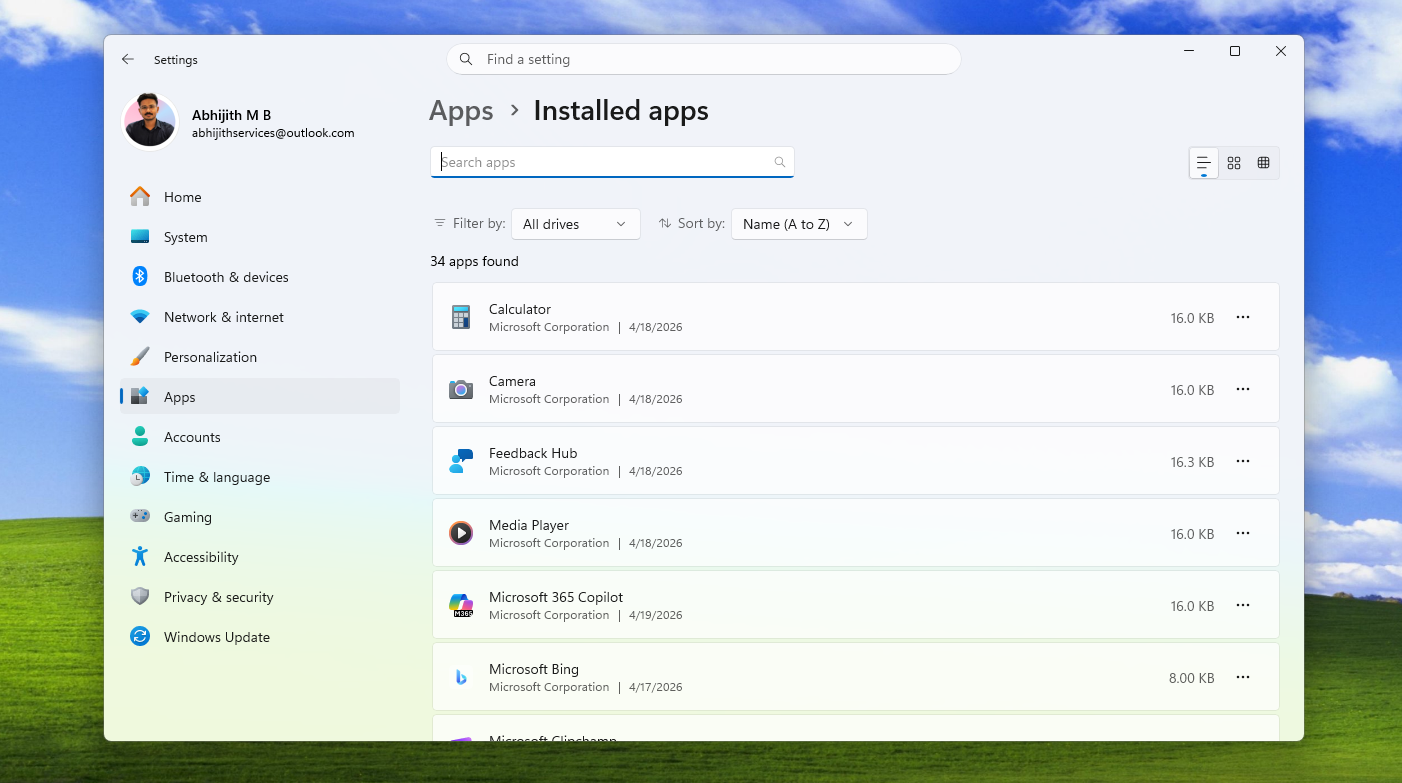Viewport: 1402px width, 783px height.
Task: Open Privacy & security settings
Action: pos(218,597)
